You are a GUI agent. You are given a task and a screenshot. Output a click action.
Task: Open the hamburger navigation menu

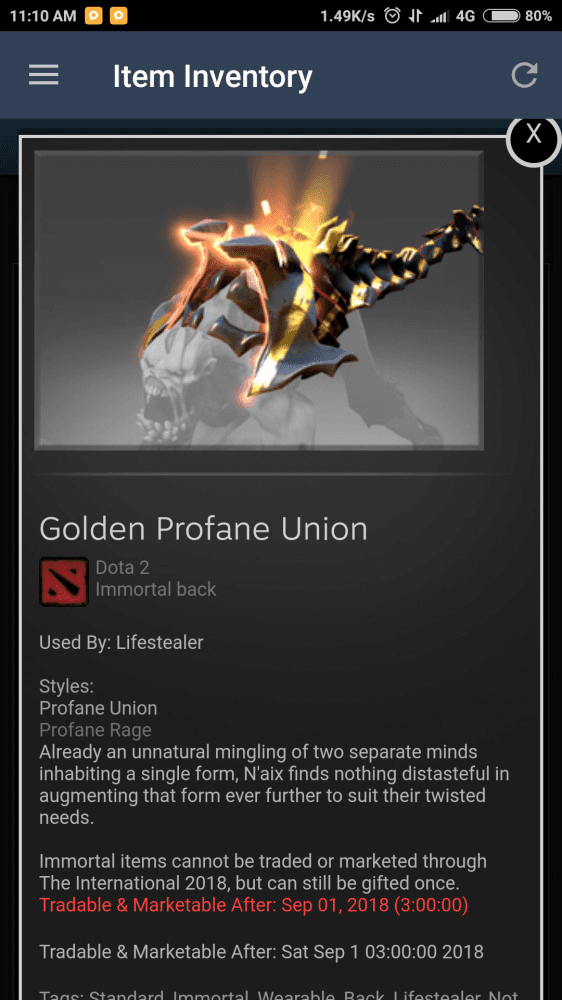[x=43, y=76]
